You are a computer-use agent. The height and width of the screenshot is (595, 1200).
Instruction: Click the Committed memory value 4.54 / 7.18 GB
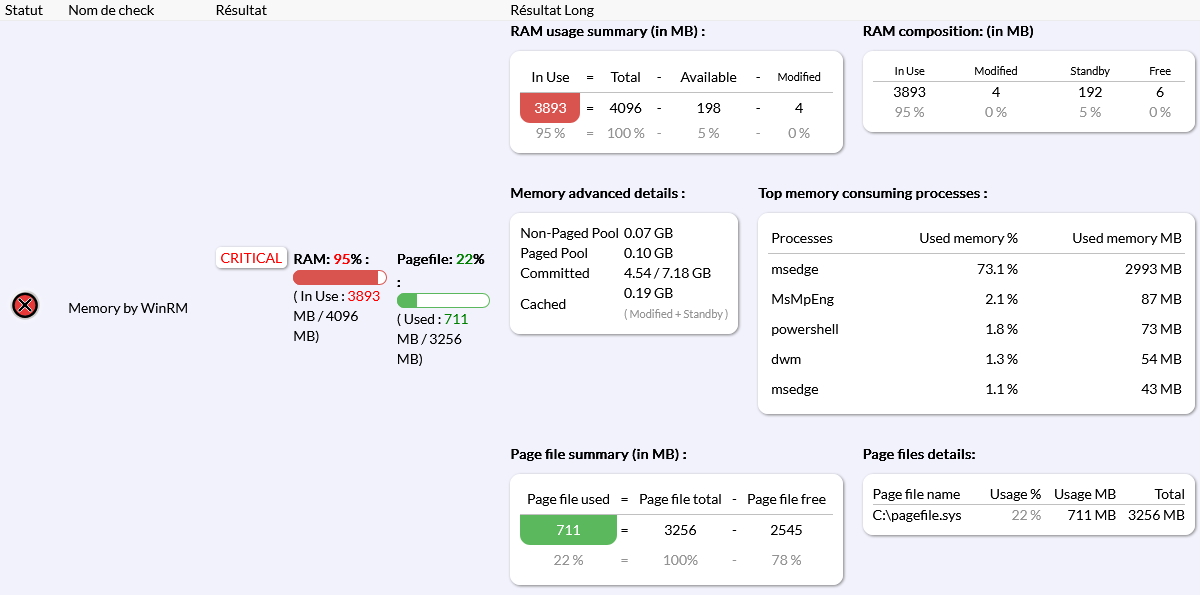tap(667, 273)
